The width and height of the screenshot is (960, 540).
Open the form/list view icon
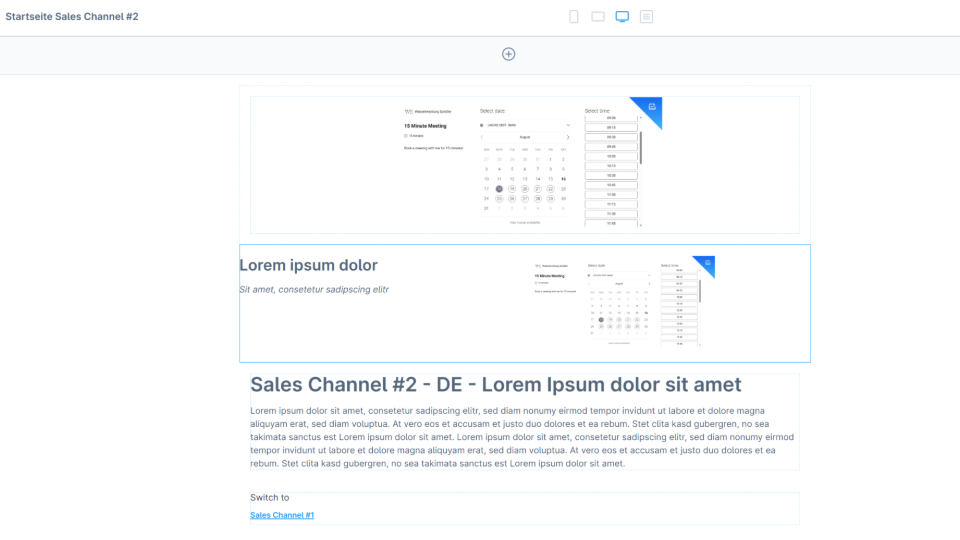click(x=647, y=17)
